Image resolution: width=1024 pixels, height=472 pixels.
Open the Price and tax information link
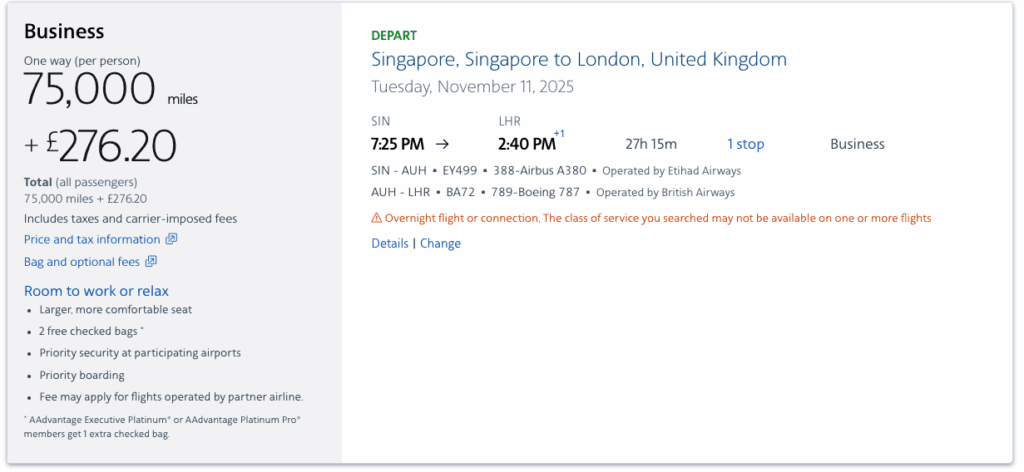(x=92, y=240)
